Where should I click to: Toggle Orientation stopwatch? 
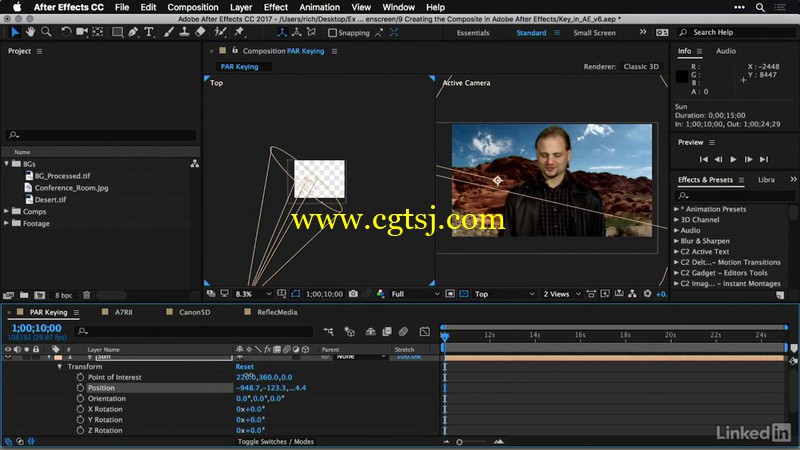click(x=80, y=398)
